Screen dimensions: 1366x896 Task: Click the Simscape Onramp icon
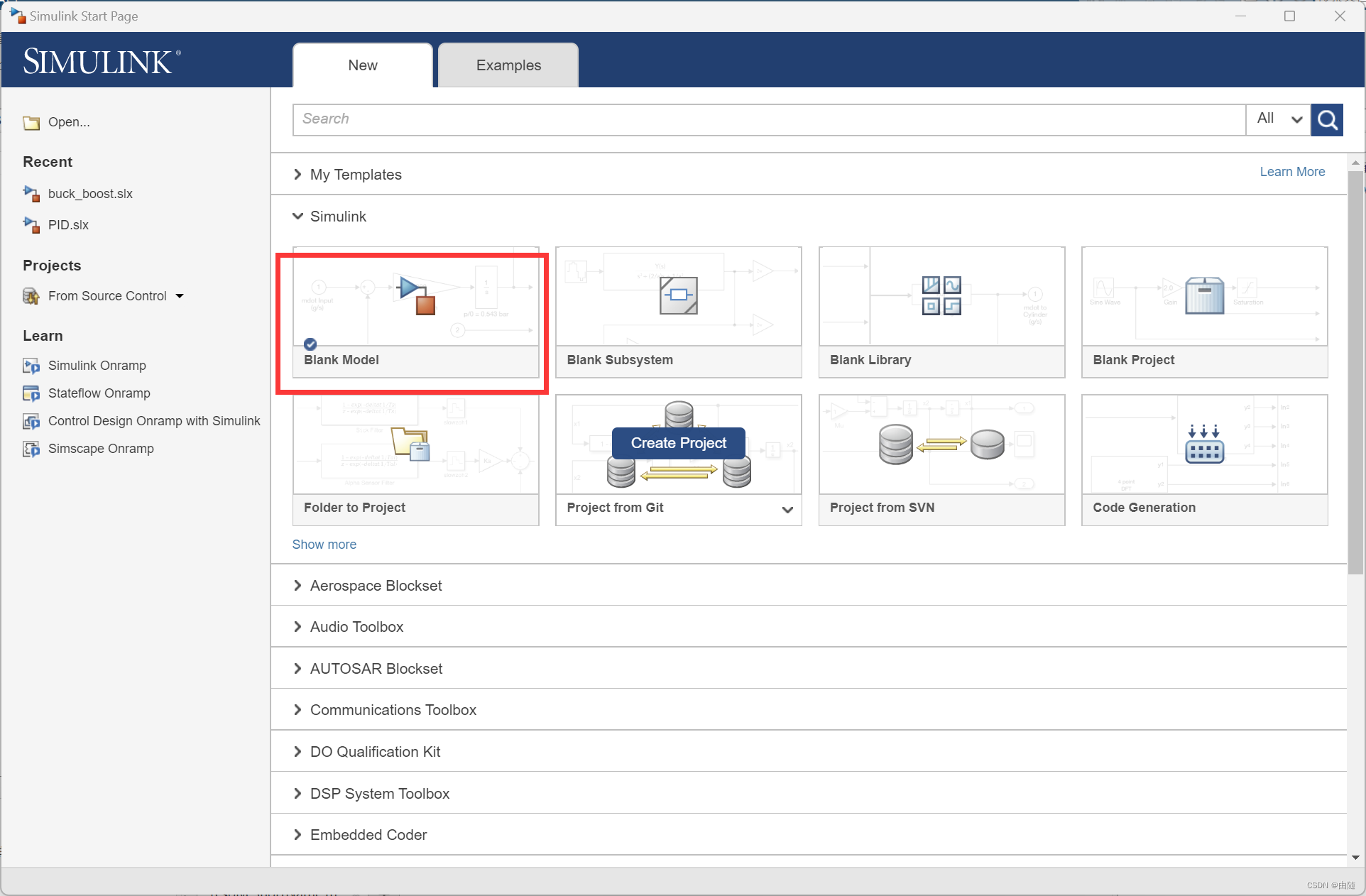31,449
